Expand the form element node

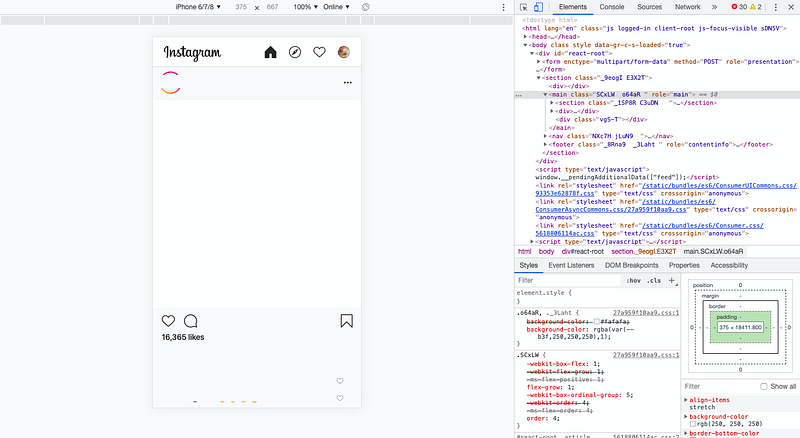point(538,61)
